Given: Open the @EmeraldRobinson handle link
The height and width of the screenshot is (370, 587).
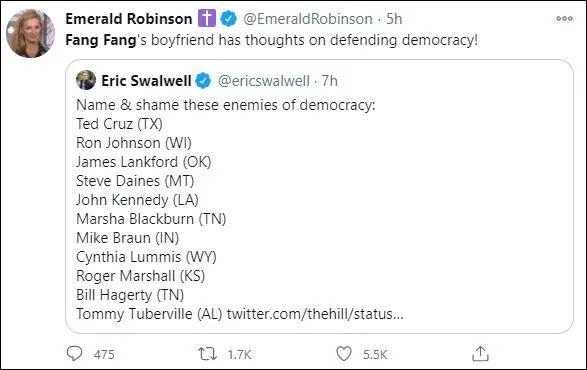Looking at the screenshot, I should point(308,19).
